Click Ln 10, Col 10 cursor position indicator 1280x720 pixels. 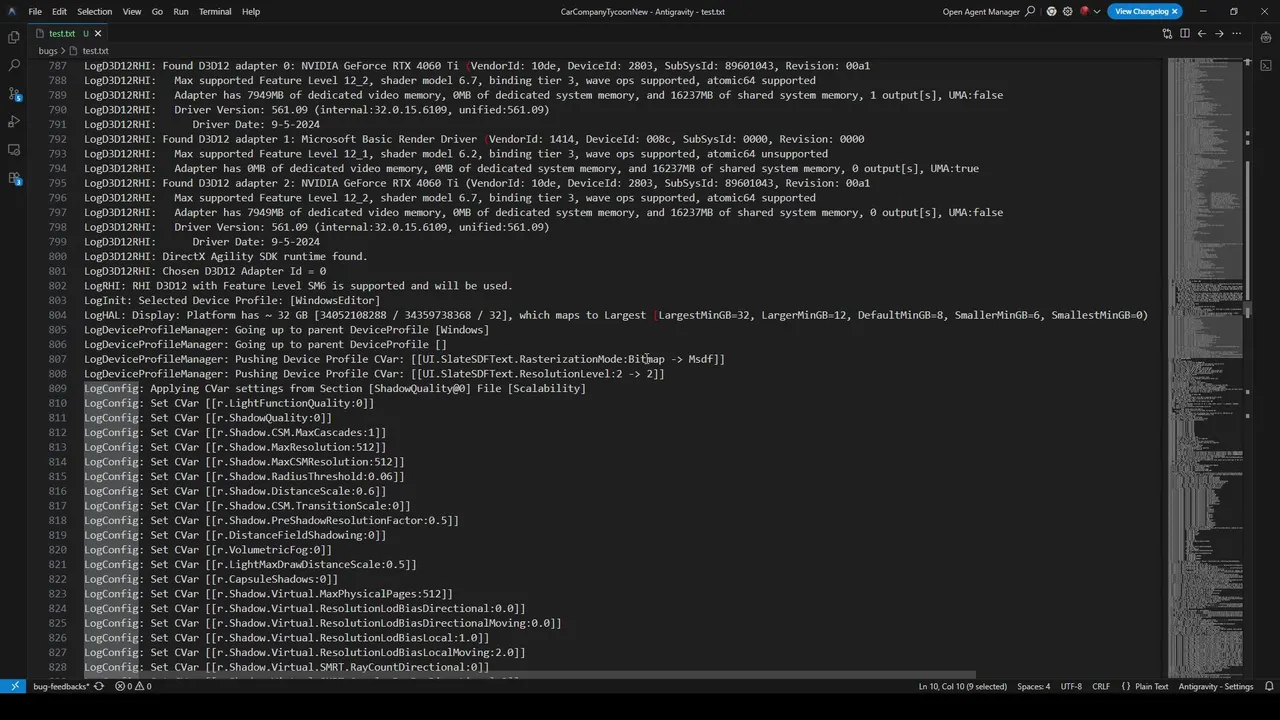coord(963,686)
